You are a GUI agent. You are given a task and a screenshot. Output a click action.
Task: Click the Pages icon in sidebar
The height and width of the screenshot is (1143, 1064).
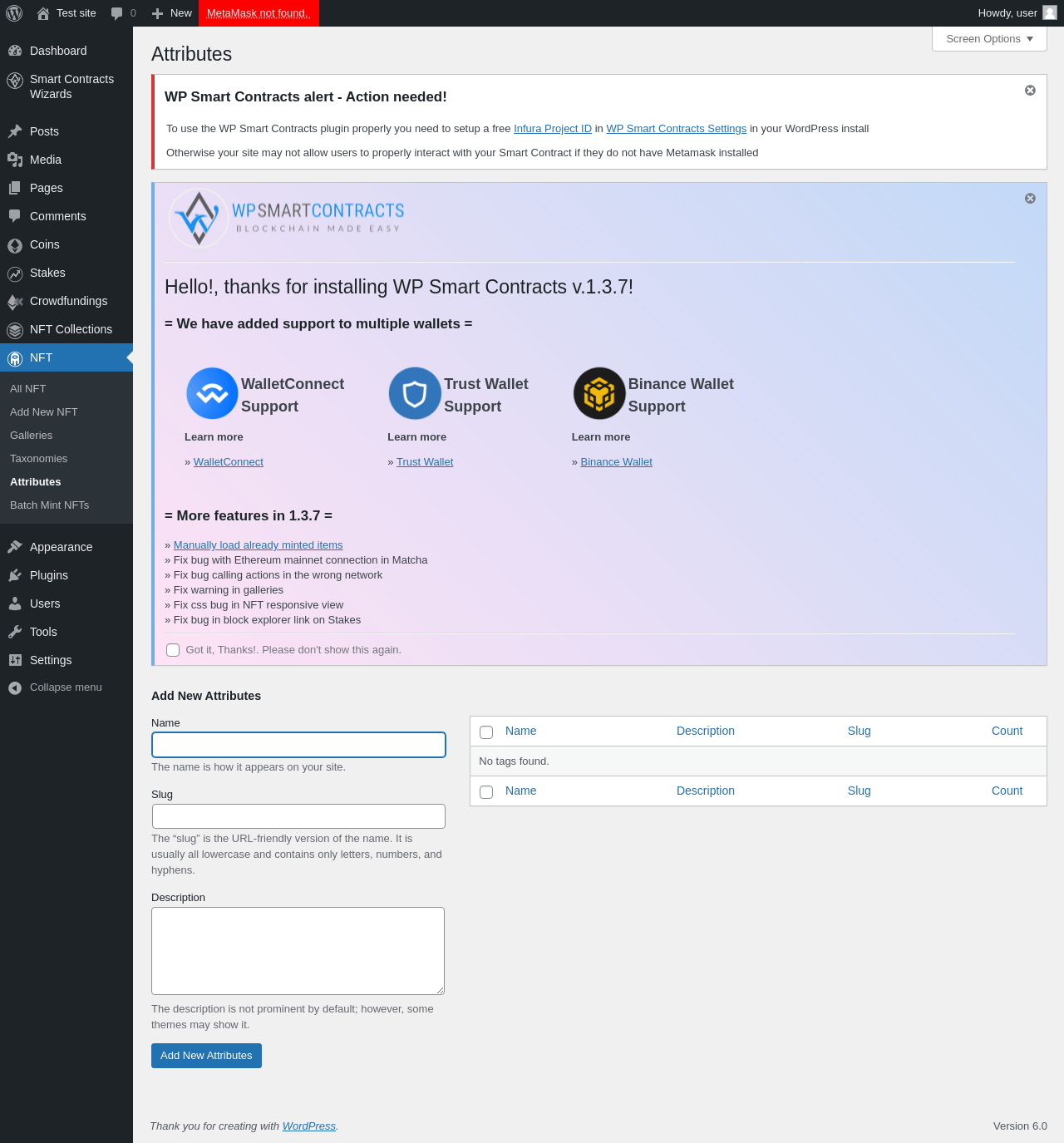[x=15, y=188]
